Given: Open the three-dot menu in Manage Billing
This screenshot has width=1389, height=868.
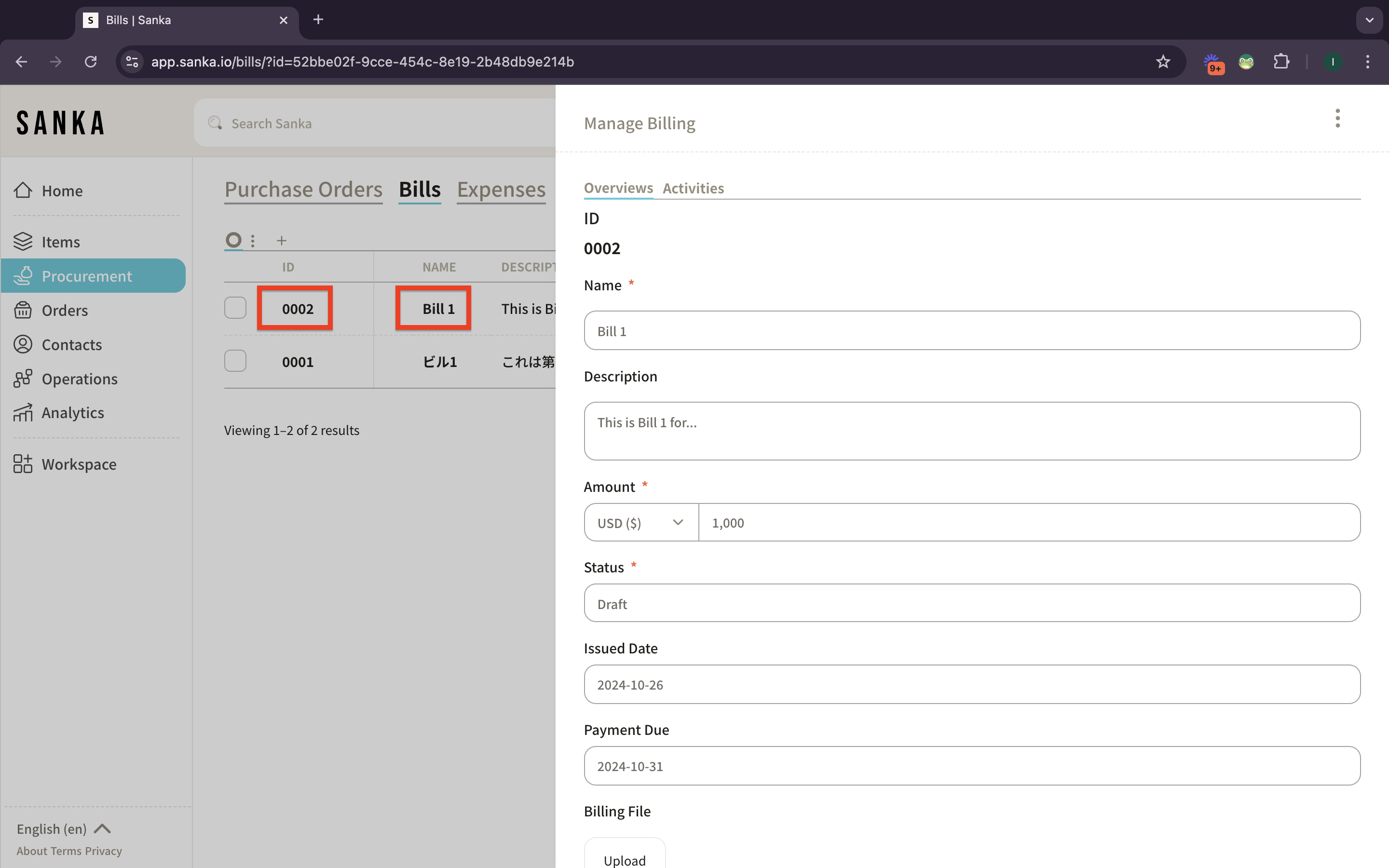Looking at the screenshot, I should pos(1337,119).
